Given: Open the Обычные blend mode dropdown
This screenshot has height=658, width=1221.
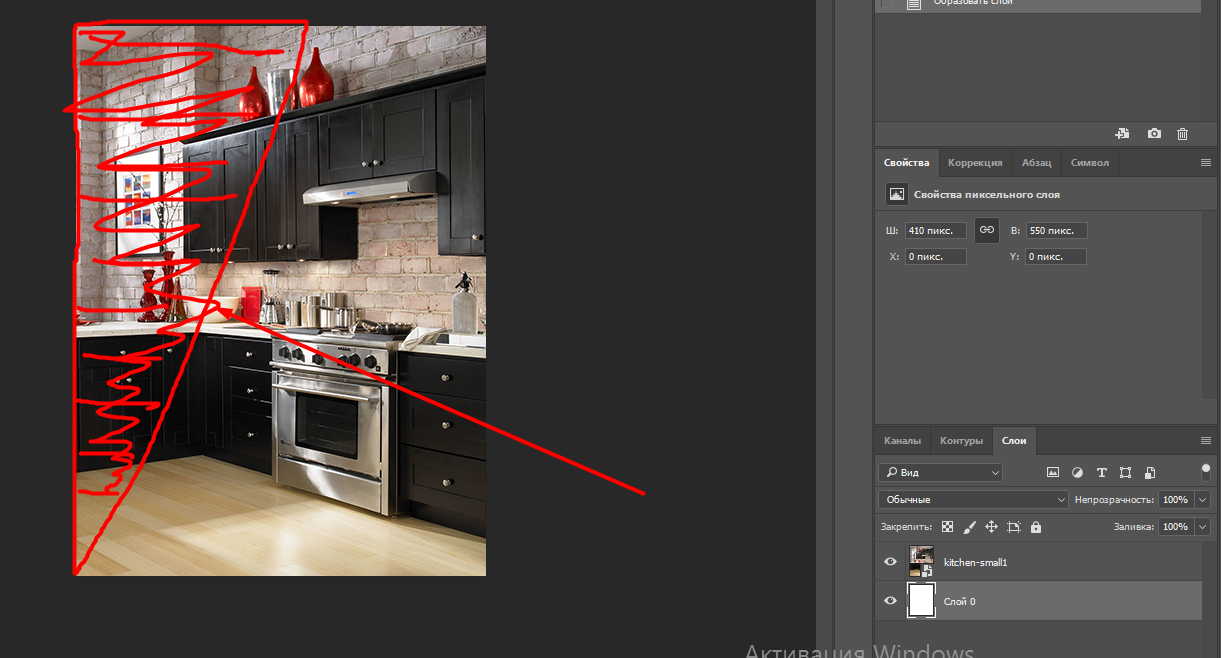Looking at the screenshot, I should (x=973, y=499).
